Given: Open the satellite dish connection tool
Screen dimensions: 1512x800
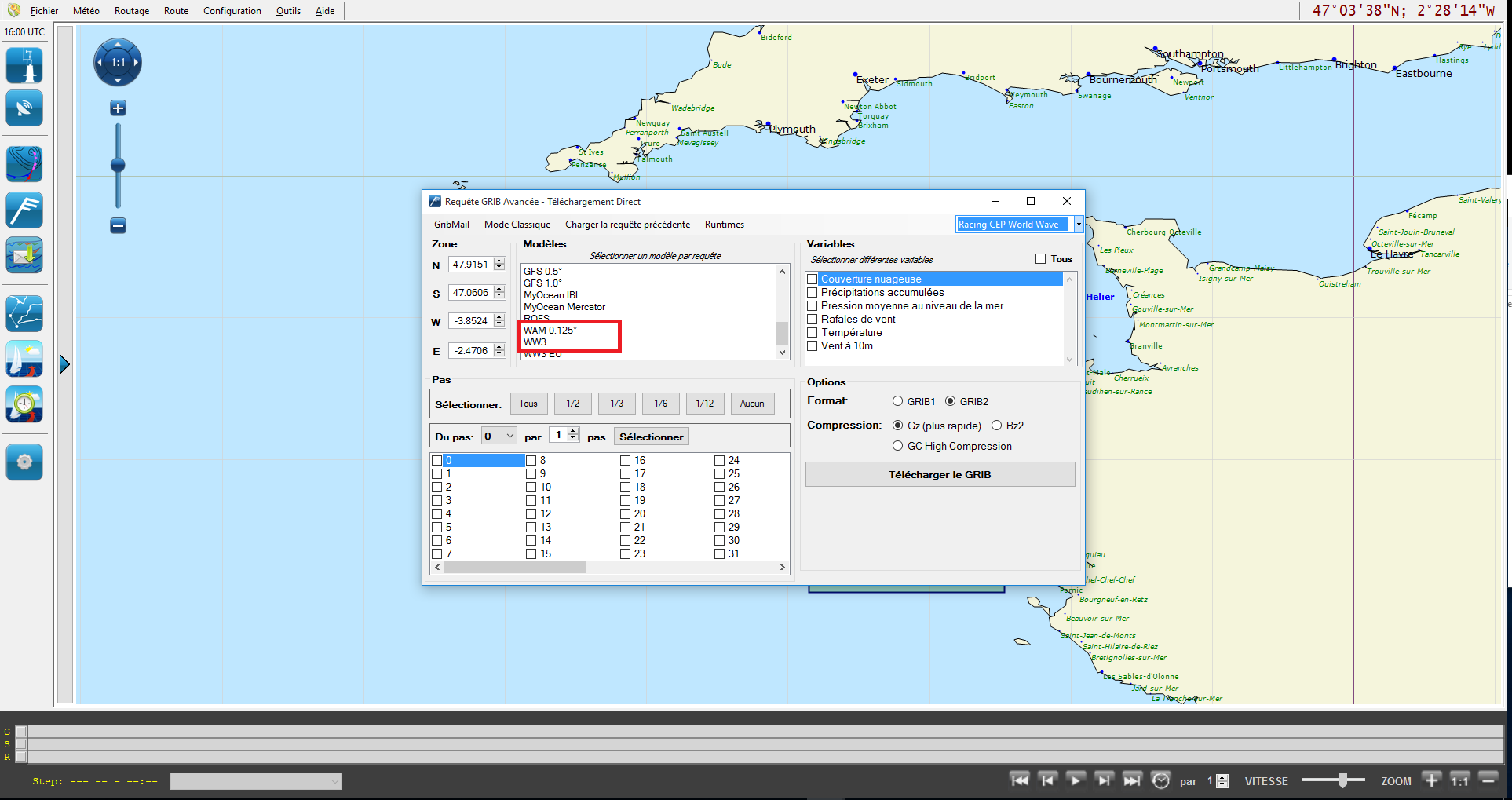Looking at the screenshot, I should pos(24,108).
